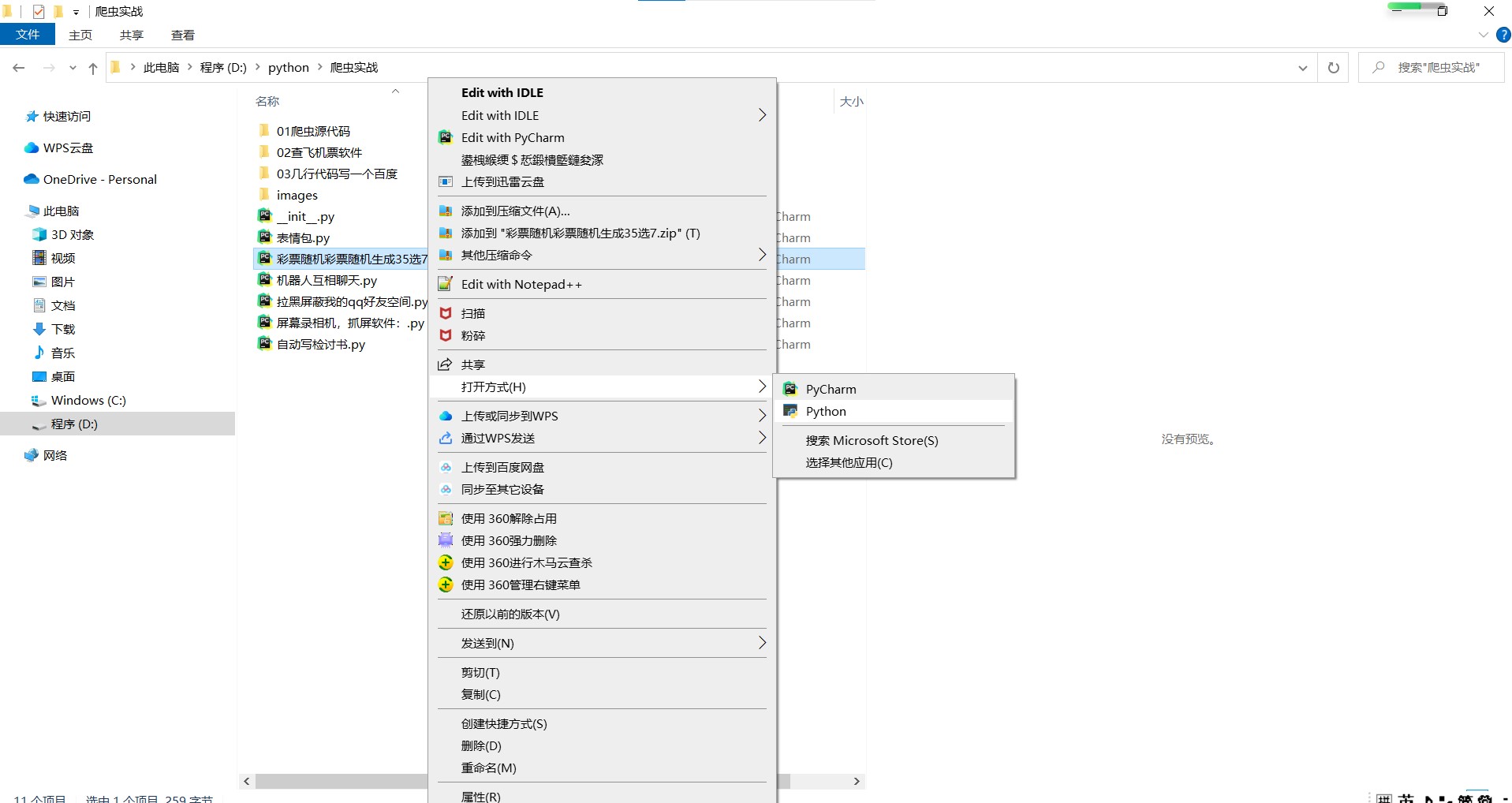Click the Xunlei cloud icon beside 上传到迅雷云盘

(446, 181)
